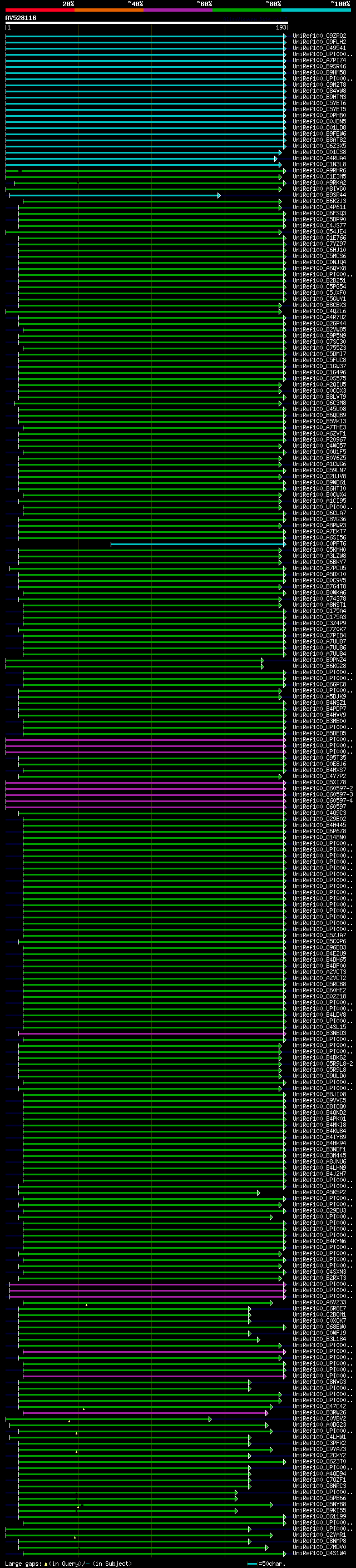The height and width of the screenshot is (1568, 356).
Task: Click the partial cyan bar for UniRef100_C0PFT6
Action: pyautogui.click(x=199, y=544)
